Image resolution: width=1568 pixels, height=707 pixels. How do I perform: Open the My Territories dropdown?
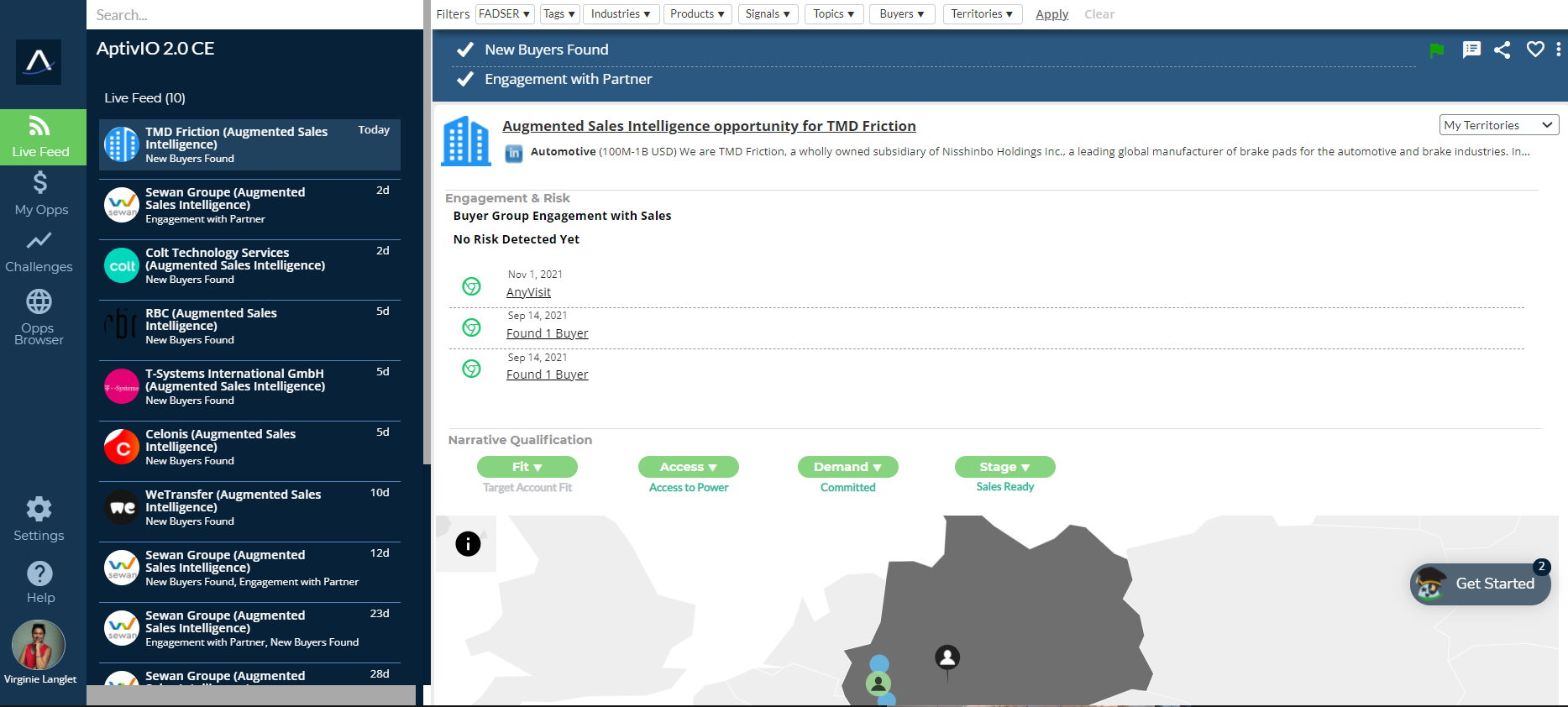click(x=1498, y=125)
